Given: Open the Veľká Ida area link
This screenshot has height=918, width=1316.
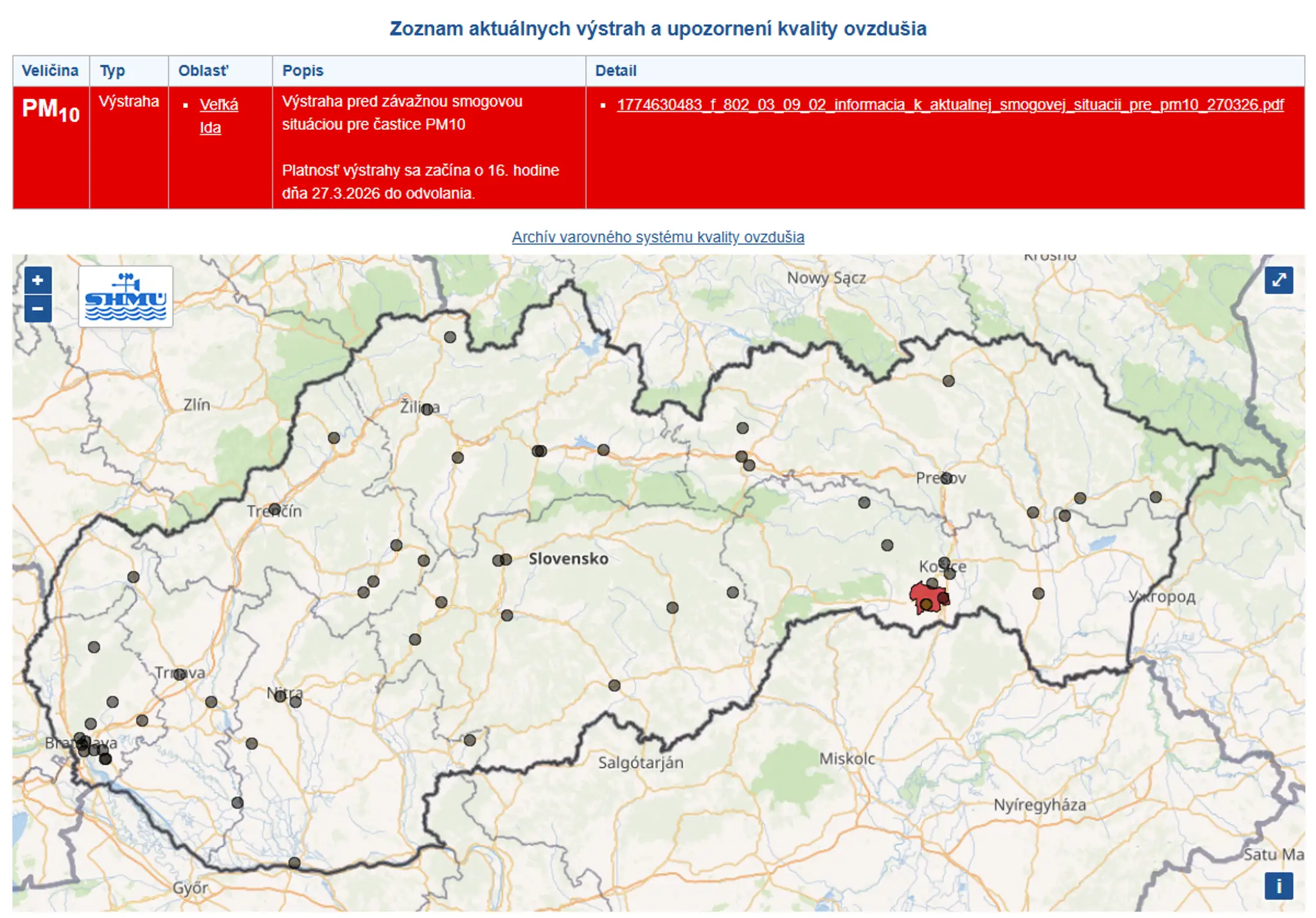Looking at the screenshot, I should click(218, 116).
